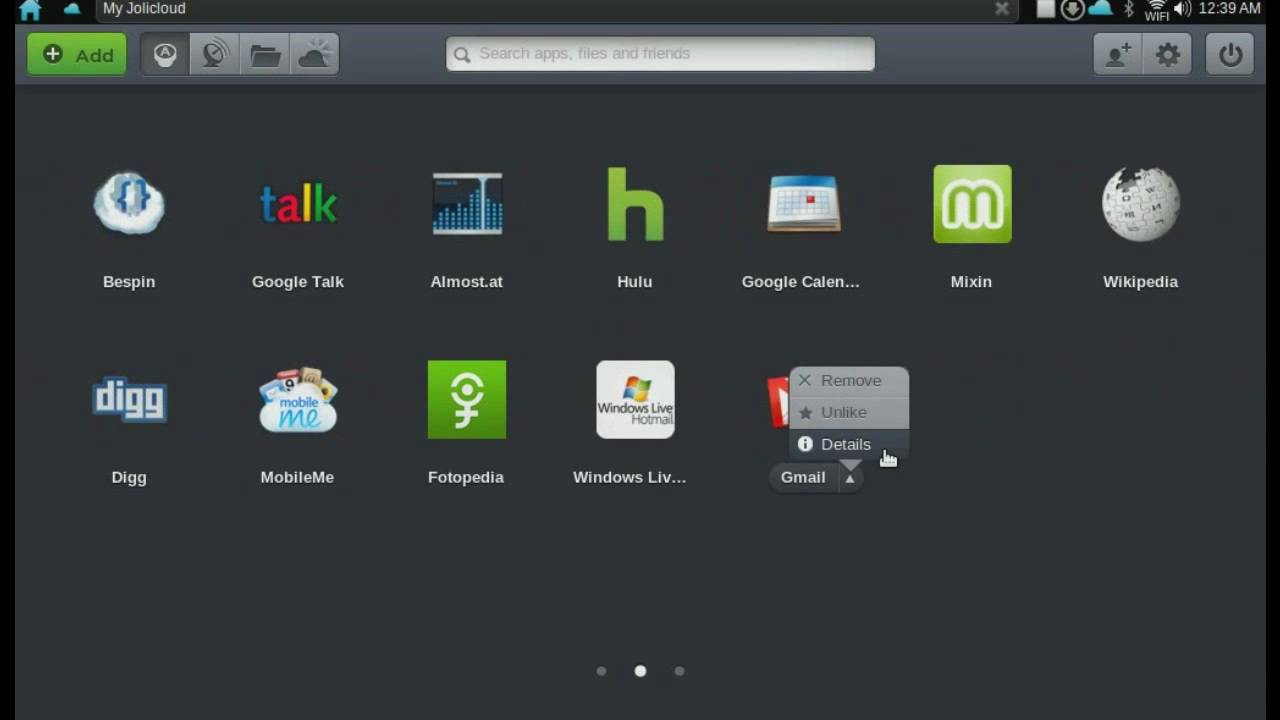1280x720 pixels.
Task: Open the Bespin app icon
Action: 129,203
